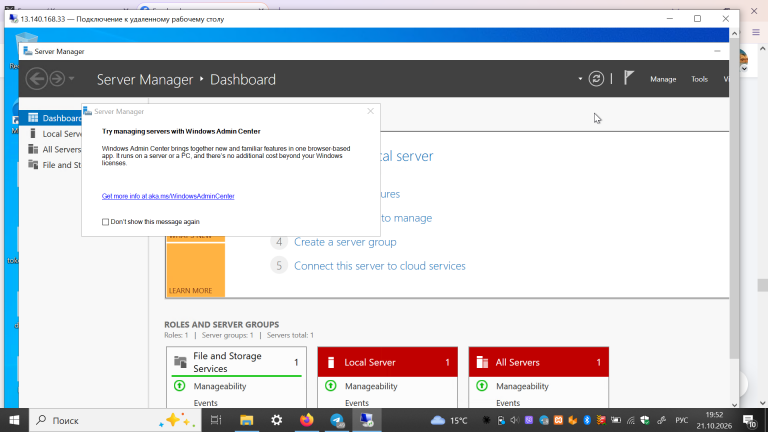Open aka.ms/WindowsAdminCenter info link
The width and height of the screenshot is (768, 432).
pyautogui.click(x=168, y=196)
